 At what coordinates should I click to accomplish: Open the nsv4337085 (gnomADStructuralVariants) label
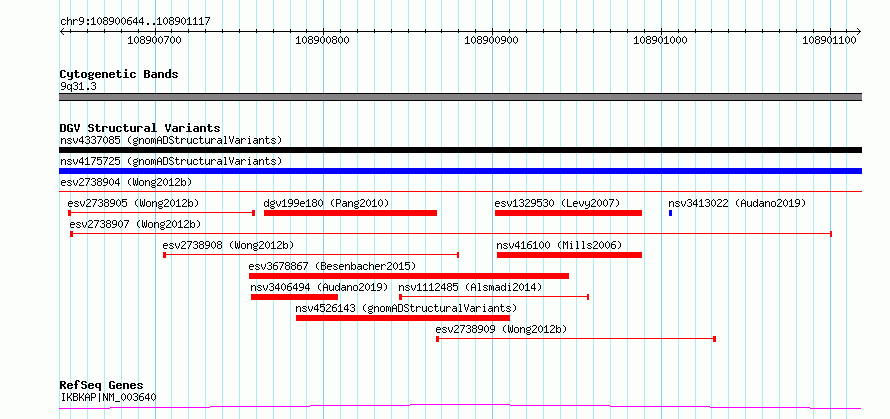[171, 140]
